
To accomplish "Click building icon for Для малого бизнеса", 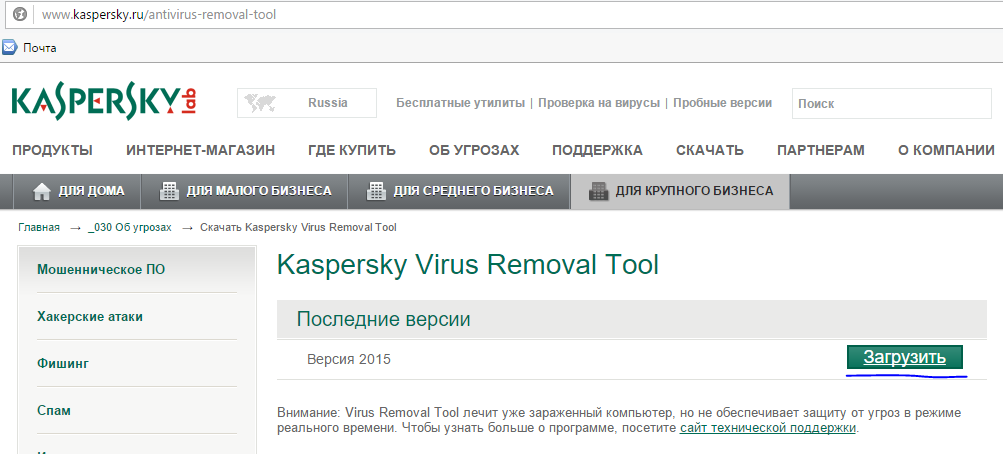I will (169, 191).
